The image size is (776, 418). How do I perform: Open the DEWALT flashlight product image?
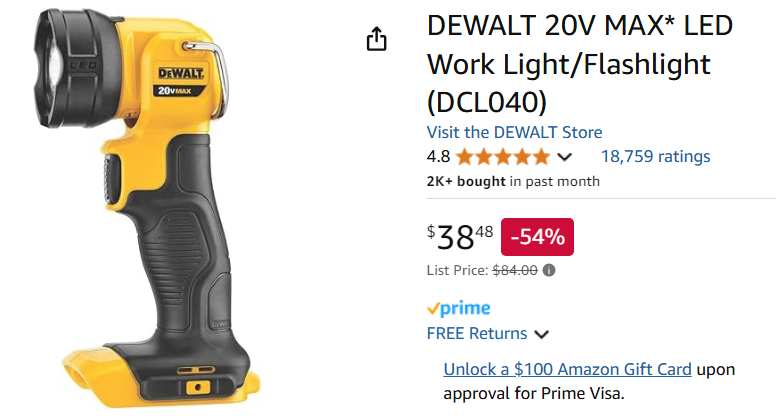[x=147, y=208]
